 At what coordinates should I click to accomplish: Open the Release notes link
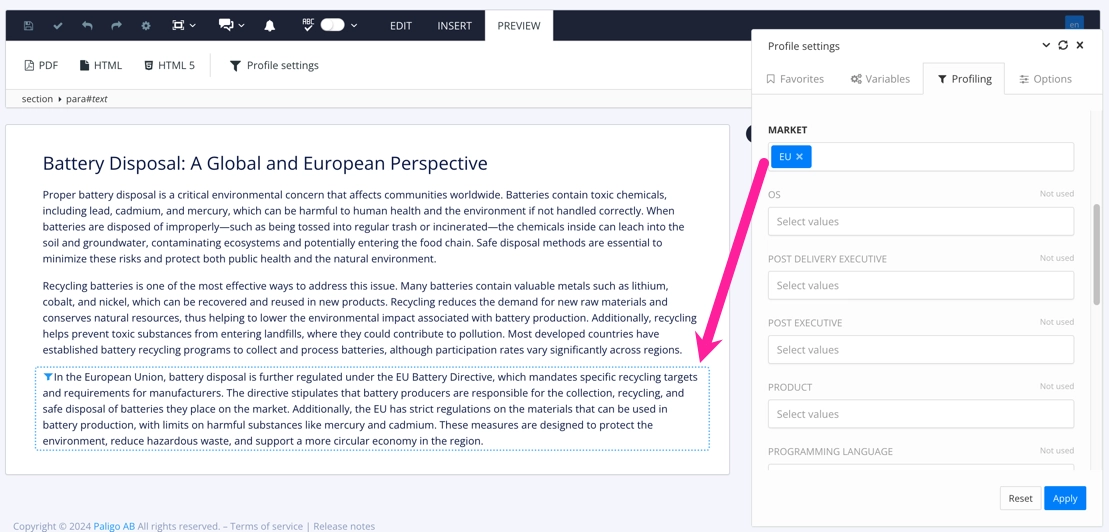(x=344, y=526)
